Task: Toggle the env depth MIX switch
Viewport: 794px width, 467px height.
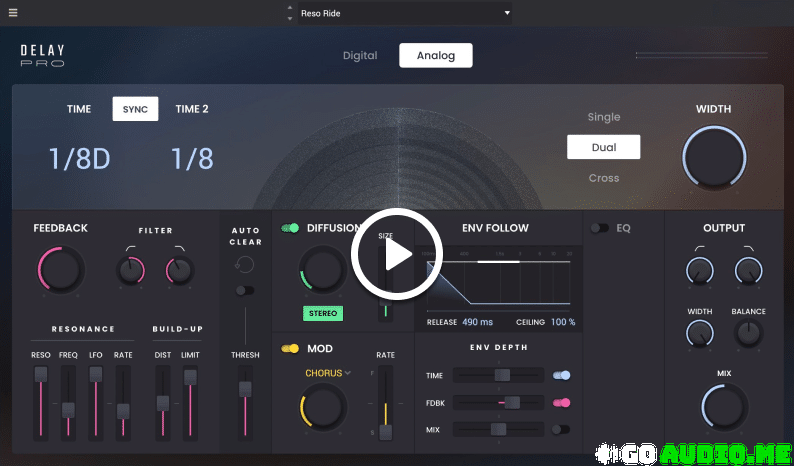Action: (561, 430)
